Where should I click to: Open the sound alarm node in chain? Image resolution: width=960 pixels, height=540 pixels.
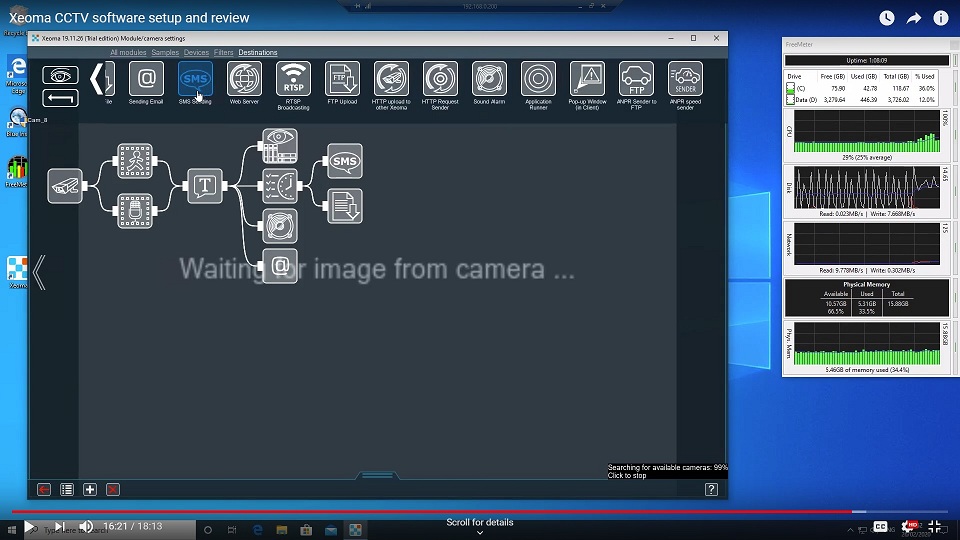(x=280, y=226)
